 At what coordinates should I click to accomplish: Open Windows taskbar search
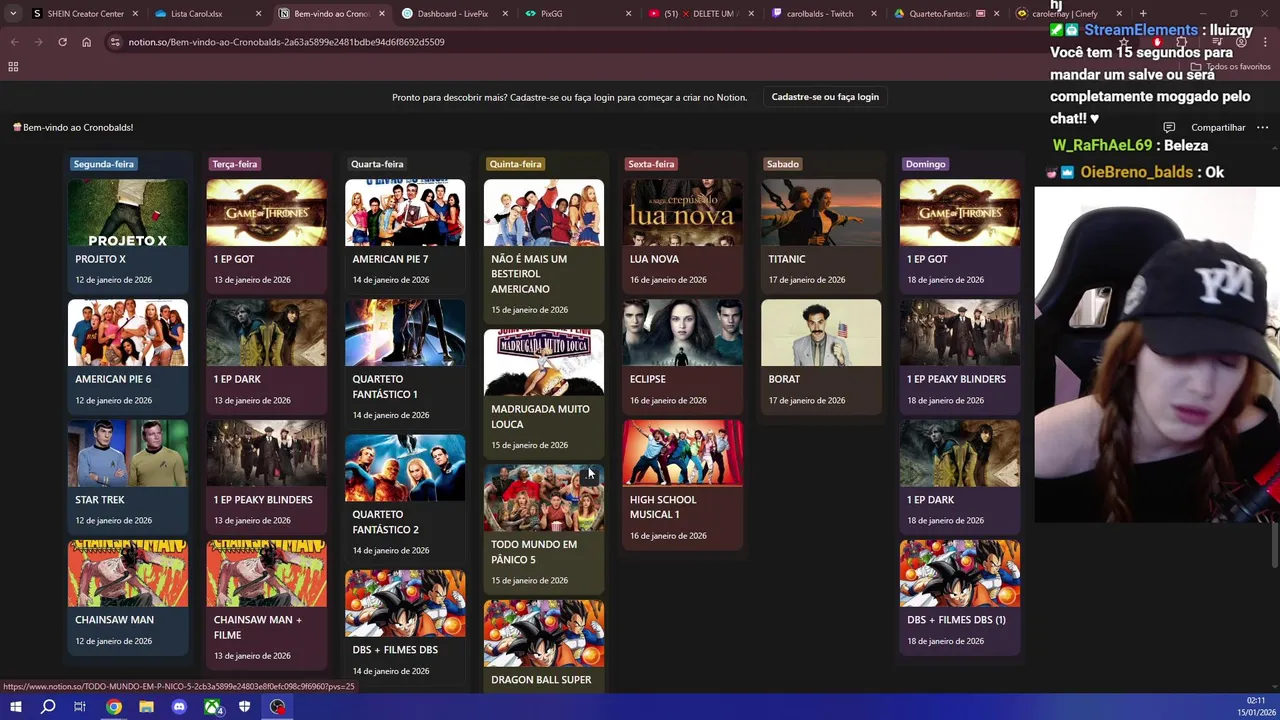coord(48,707)
